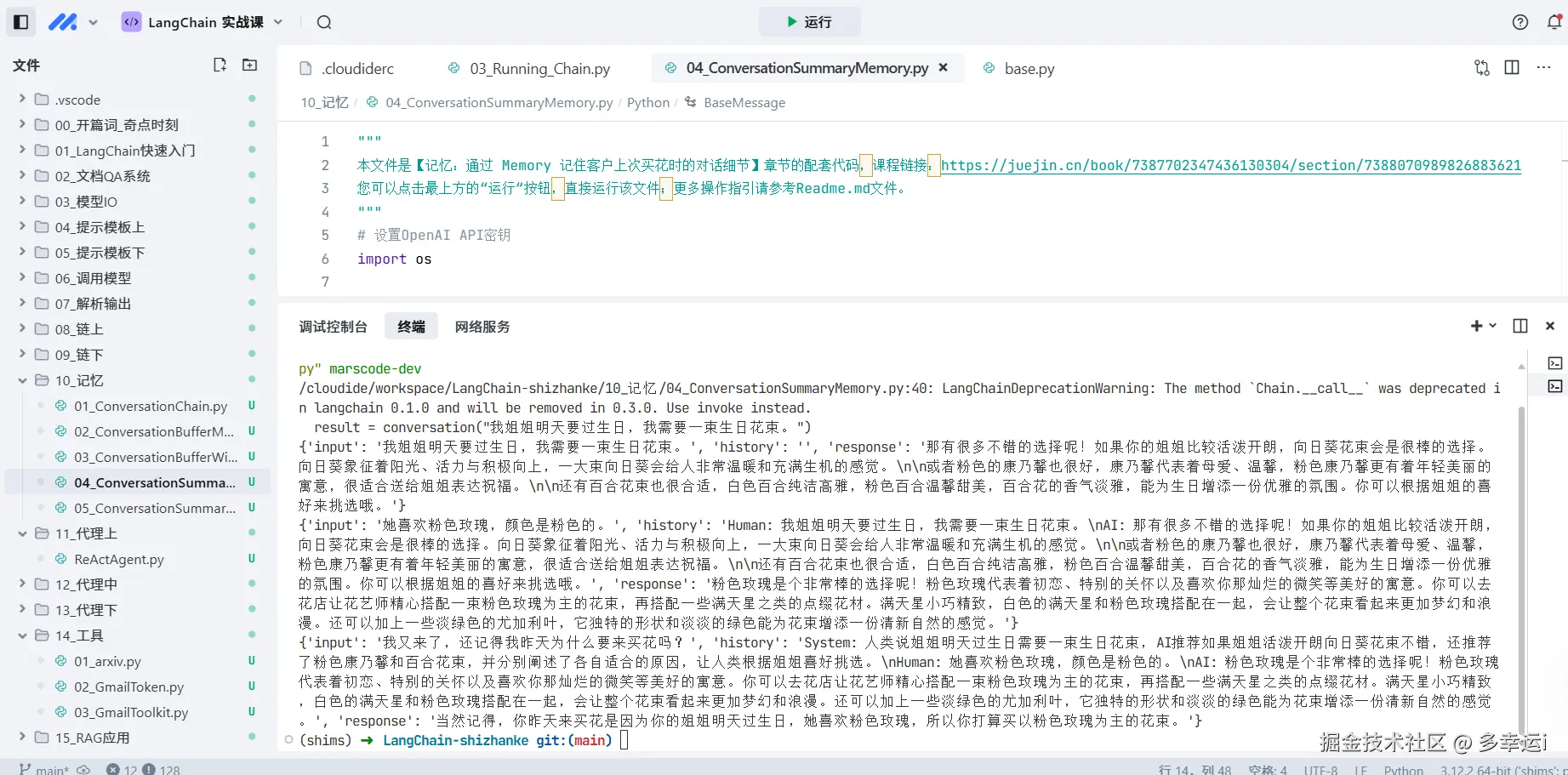
Task: Toggle the left sidebar layout panel
Action: pos(20,21)
